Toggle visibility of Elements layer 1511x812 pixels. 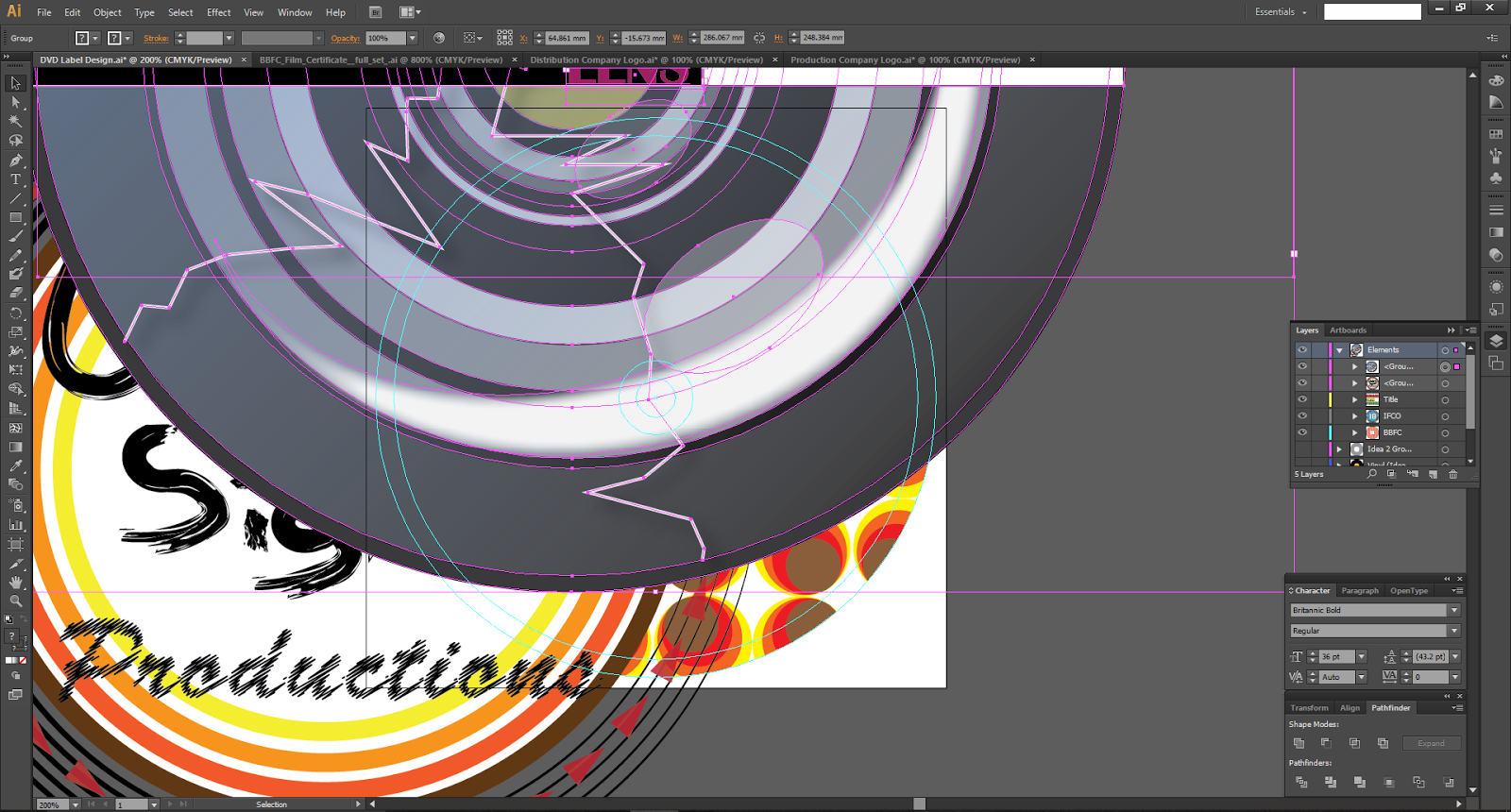[1302, 350]
